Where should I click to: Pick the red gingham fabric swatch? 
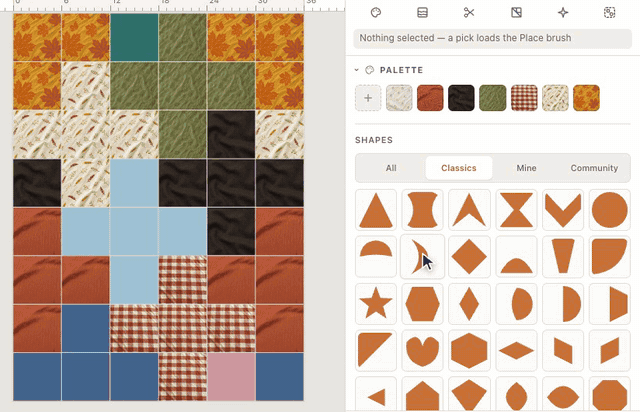pos(524,98)
